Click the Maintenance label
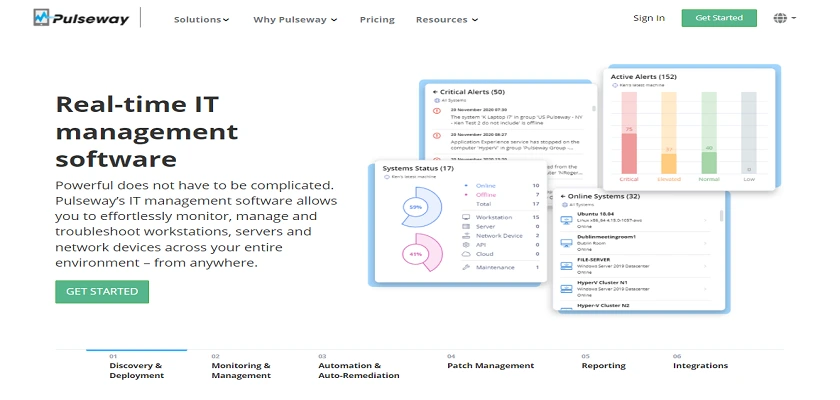Screen dimensions: 840x400 pyautogui.click(x=495, y=267)
